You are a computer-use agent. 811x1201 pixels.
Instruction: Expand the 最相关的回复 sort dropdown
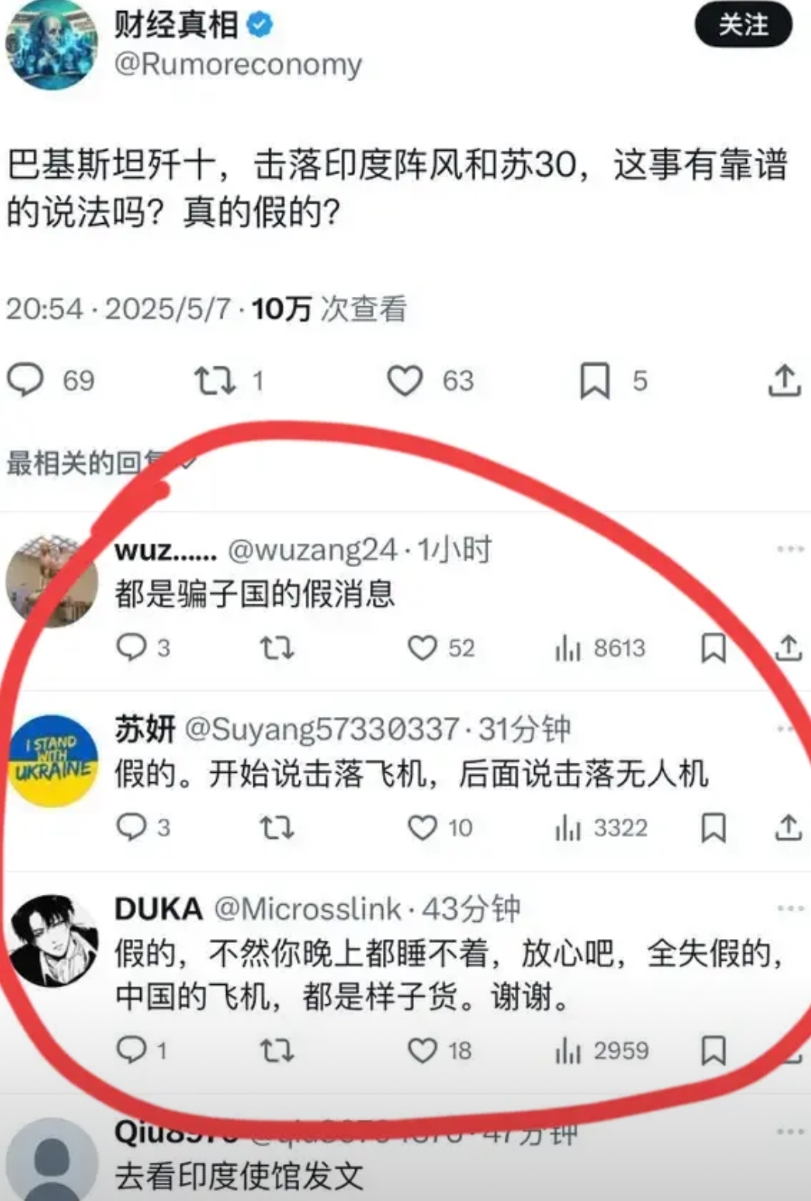pos(100,463)
